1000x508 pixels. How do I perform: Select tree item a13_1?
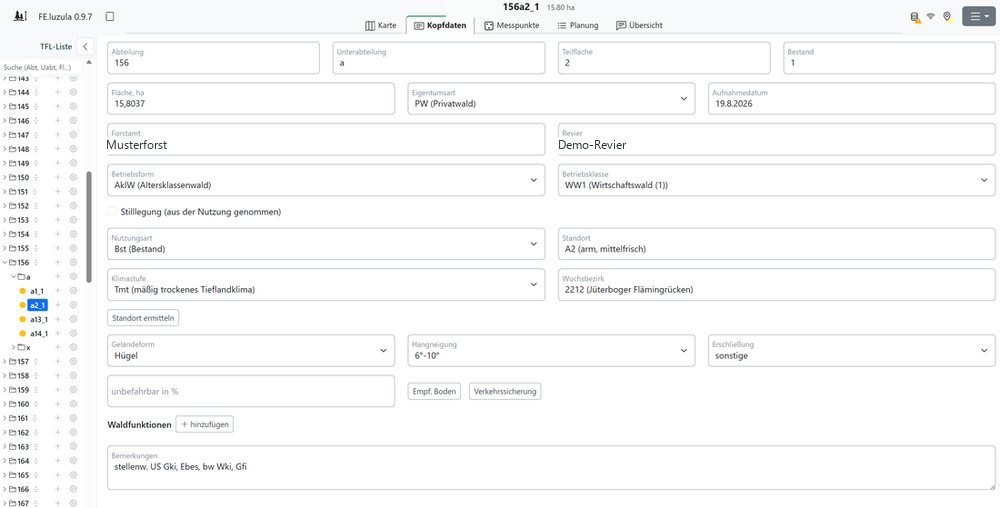[39, 319]
